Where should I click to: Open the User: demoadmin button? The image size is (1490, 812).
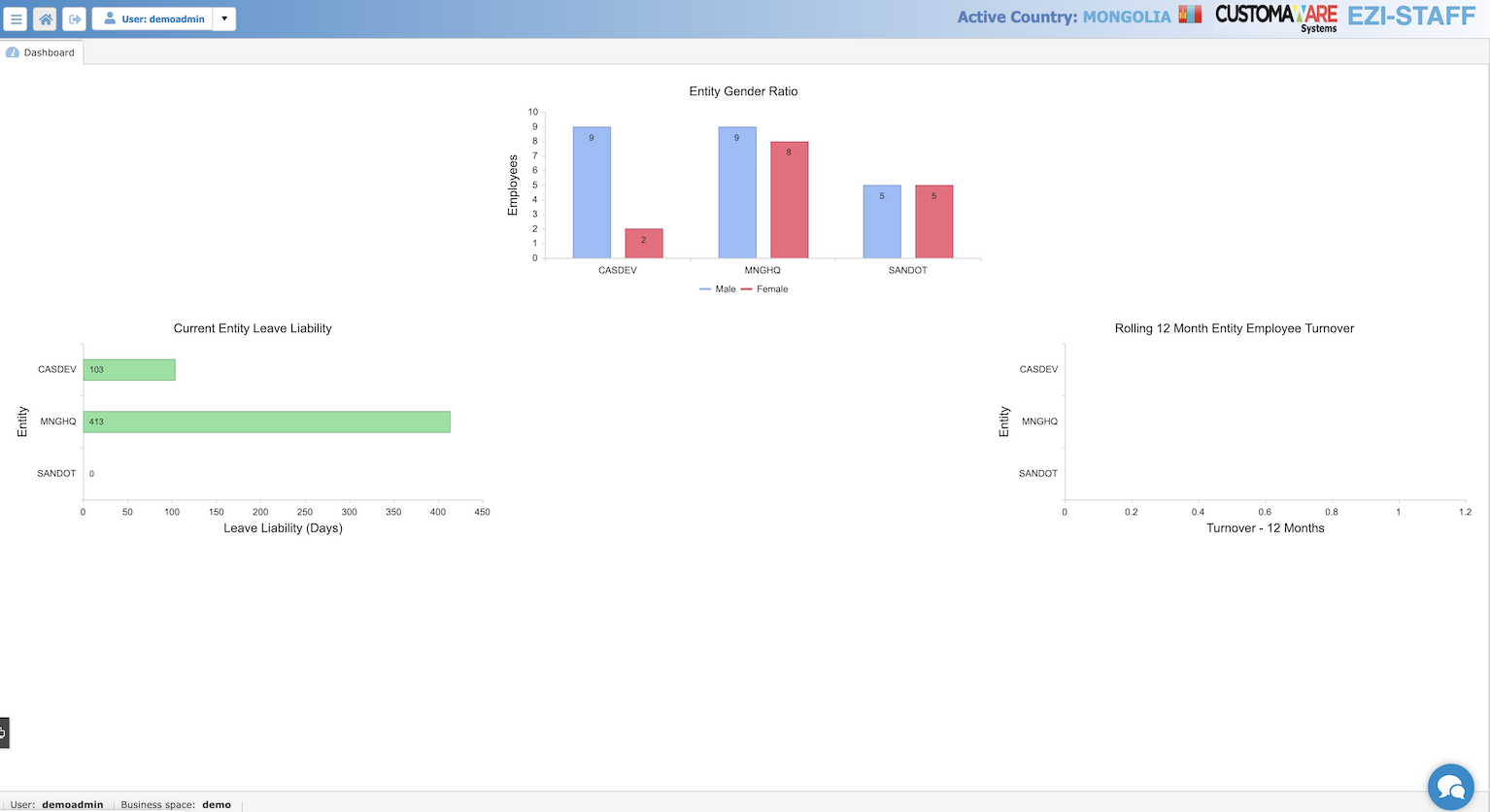coord(152,18)
